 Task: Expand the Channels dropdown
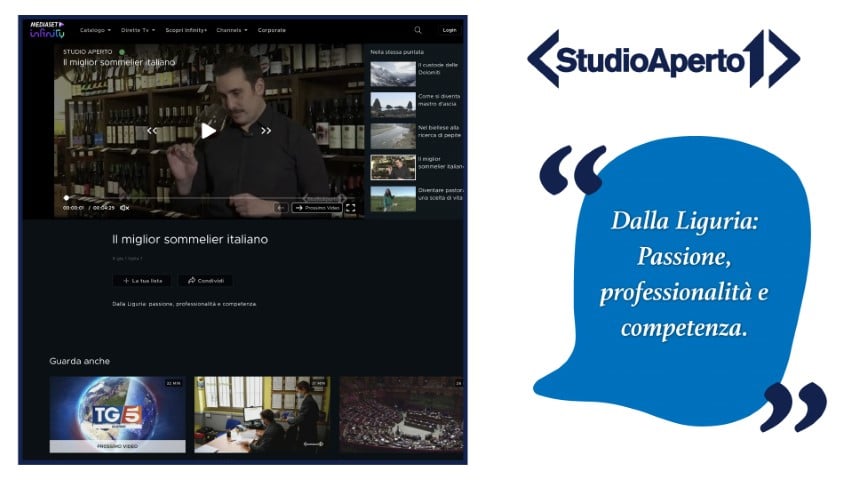coord(232,30)
